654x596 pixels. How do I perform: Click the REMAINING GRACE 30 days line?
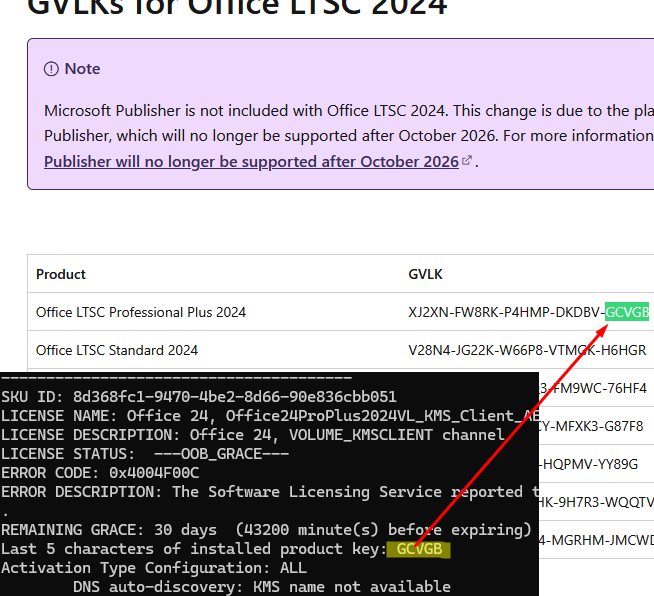(266, 530)
